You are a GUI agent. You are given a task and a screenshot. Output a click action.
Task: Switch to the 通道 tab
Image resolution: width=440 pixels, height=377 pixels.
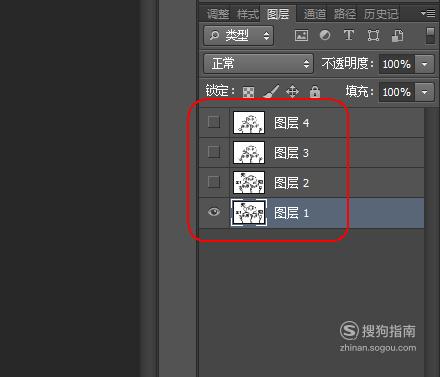point(315,14)
